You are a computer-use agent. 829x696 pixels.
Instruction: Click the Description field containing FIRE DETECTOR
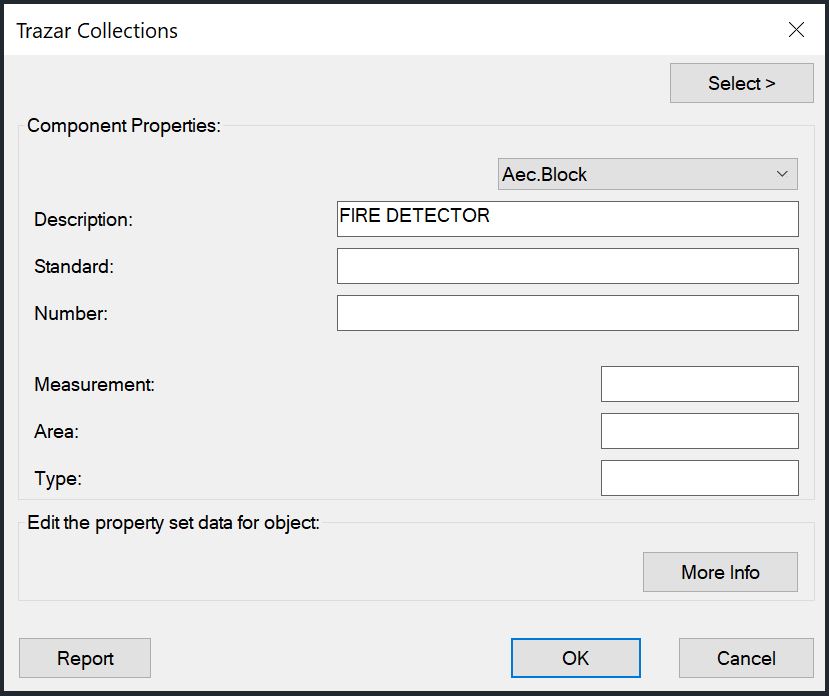click(x=567, y=219)
